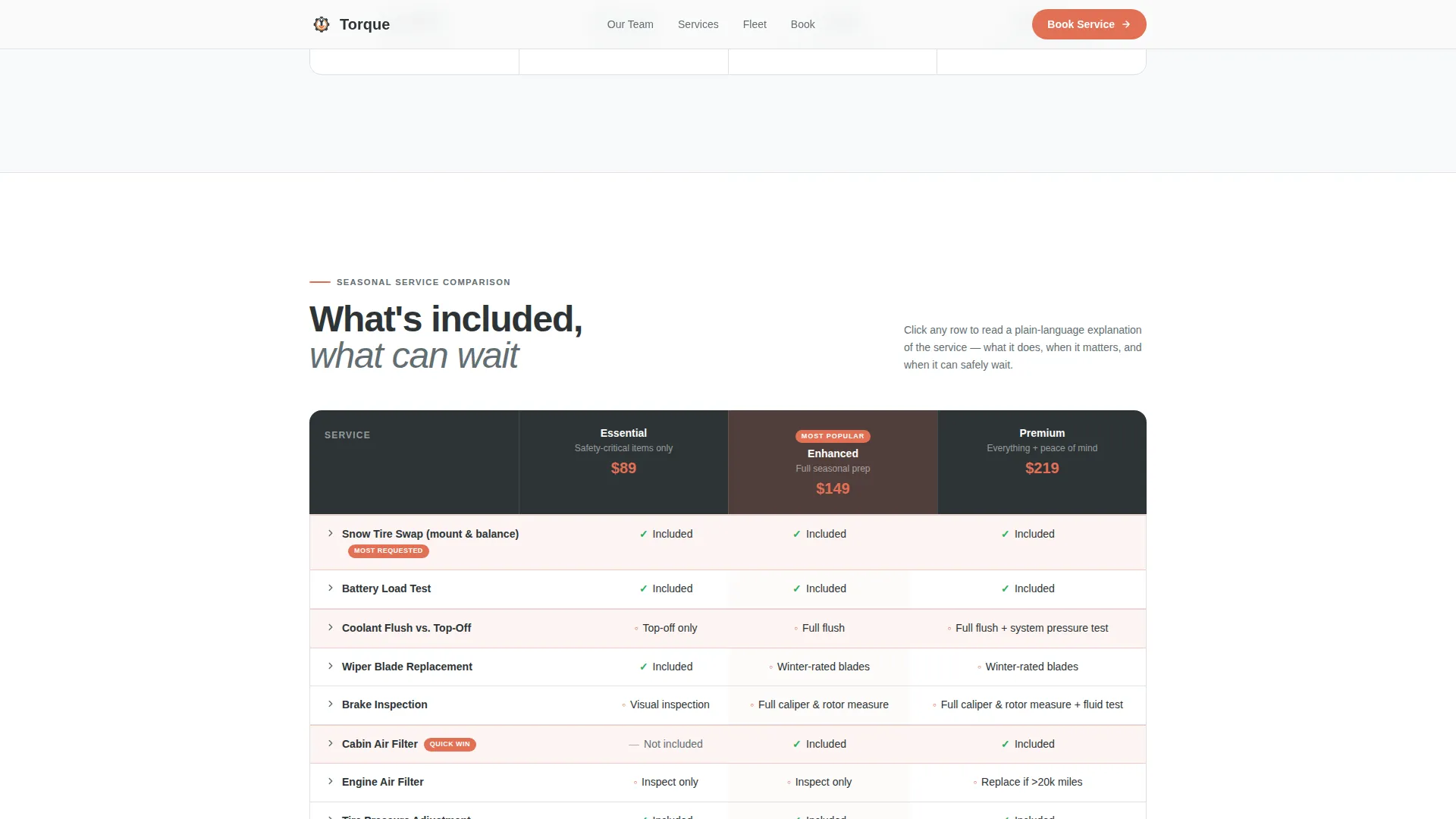Click the Torque brand name

click(x=365, y=24)
